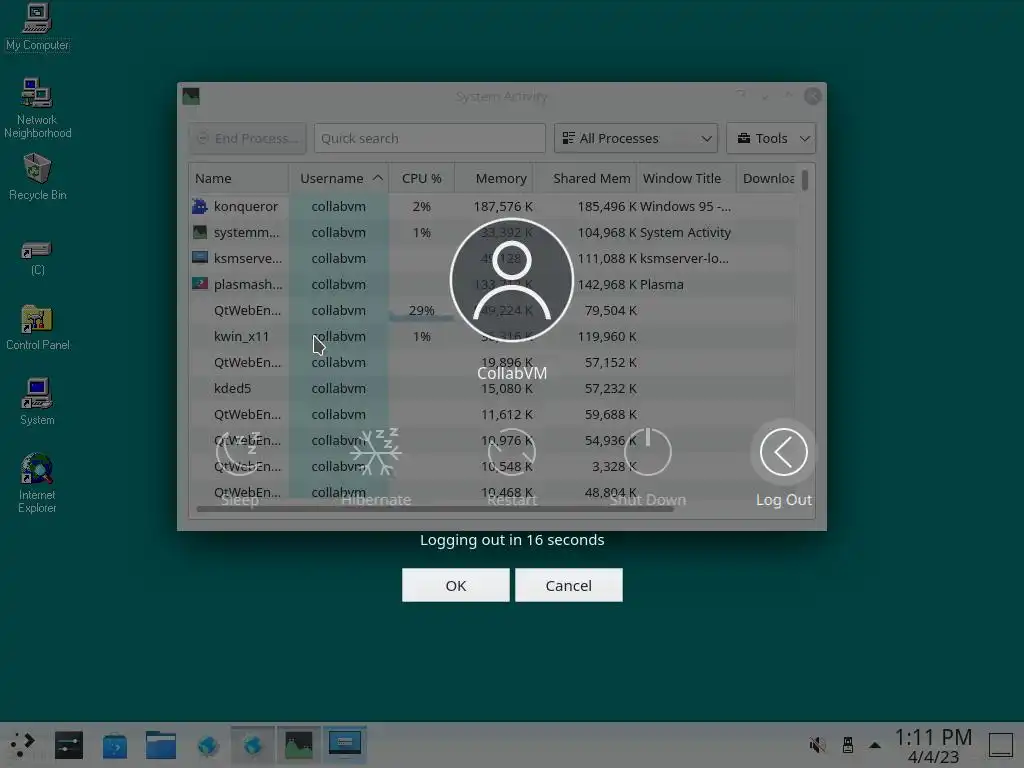
Task: Open the All Processes filter dropdown
Action: pyautogui.click(x=636, y=138)
